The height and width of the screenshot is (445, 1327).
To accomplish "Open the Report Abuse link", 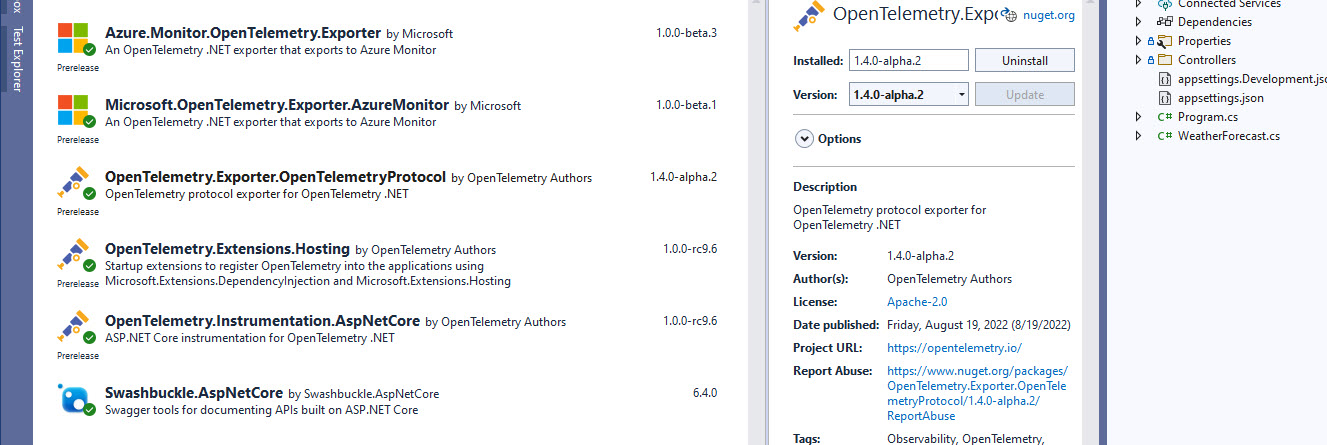I will (x=977, y=393).
